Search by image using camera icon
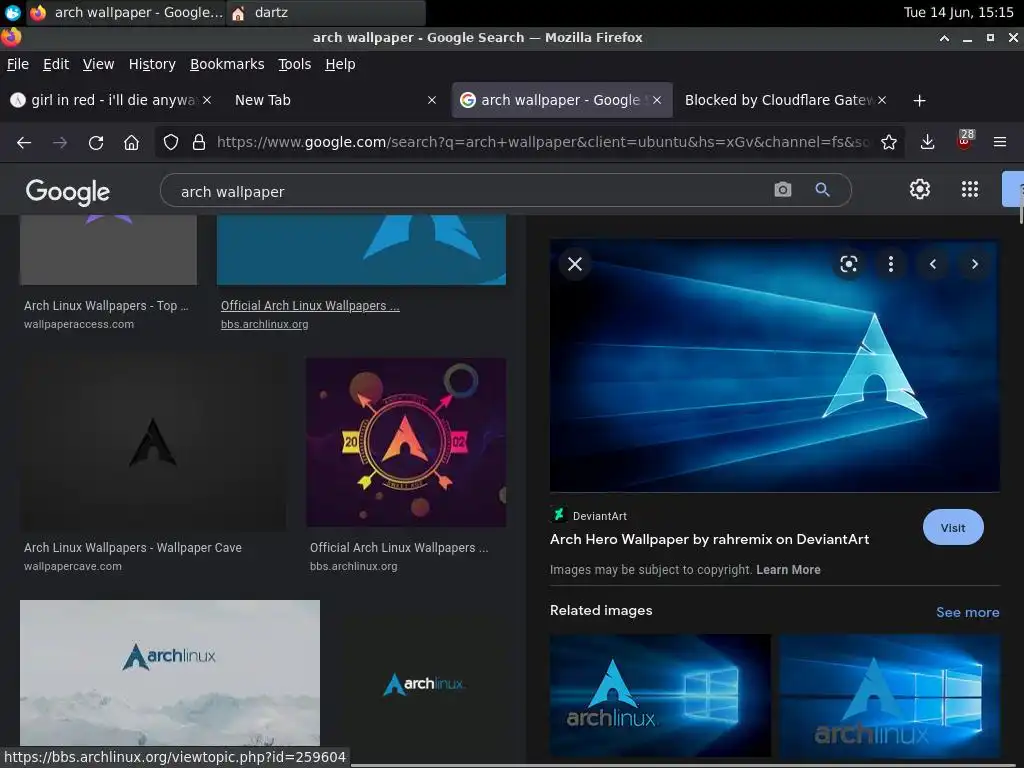 [782, 190]
